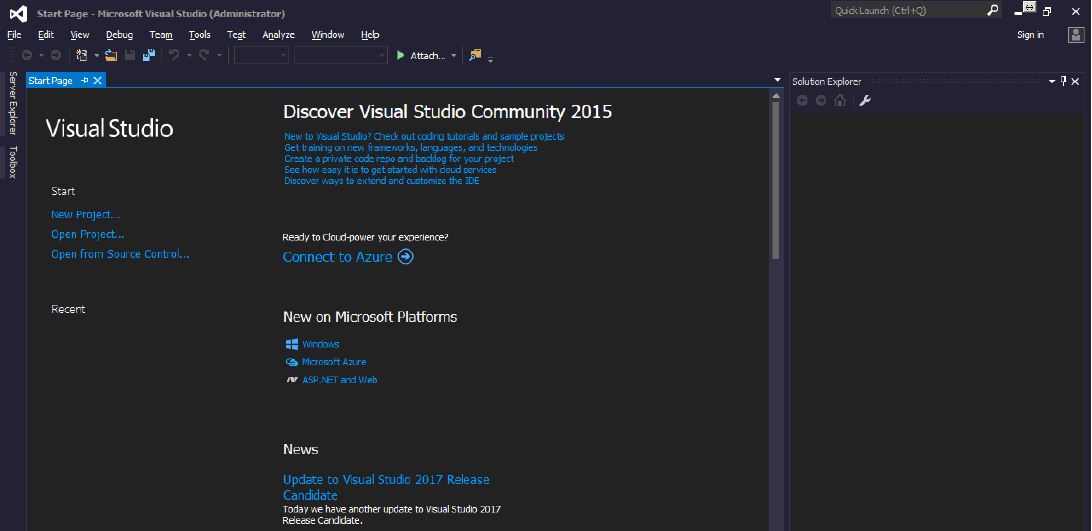Open Update to Visual Studio 2017 news link
1092x531 pixels.
(386, 487)
